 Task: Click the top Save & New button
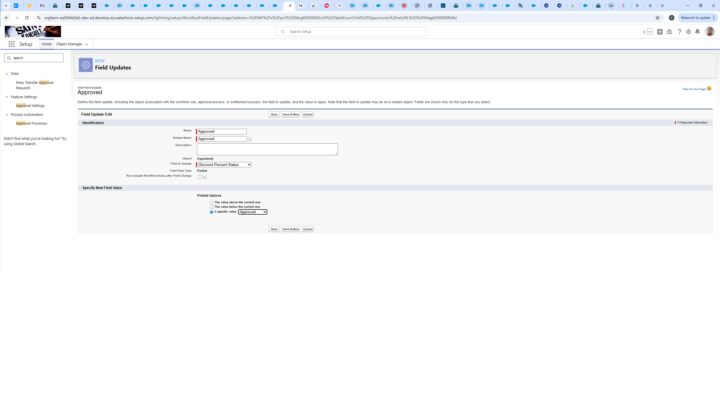(290, 115)
